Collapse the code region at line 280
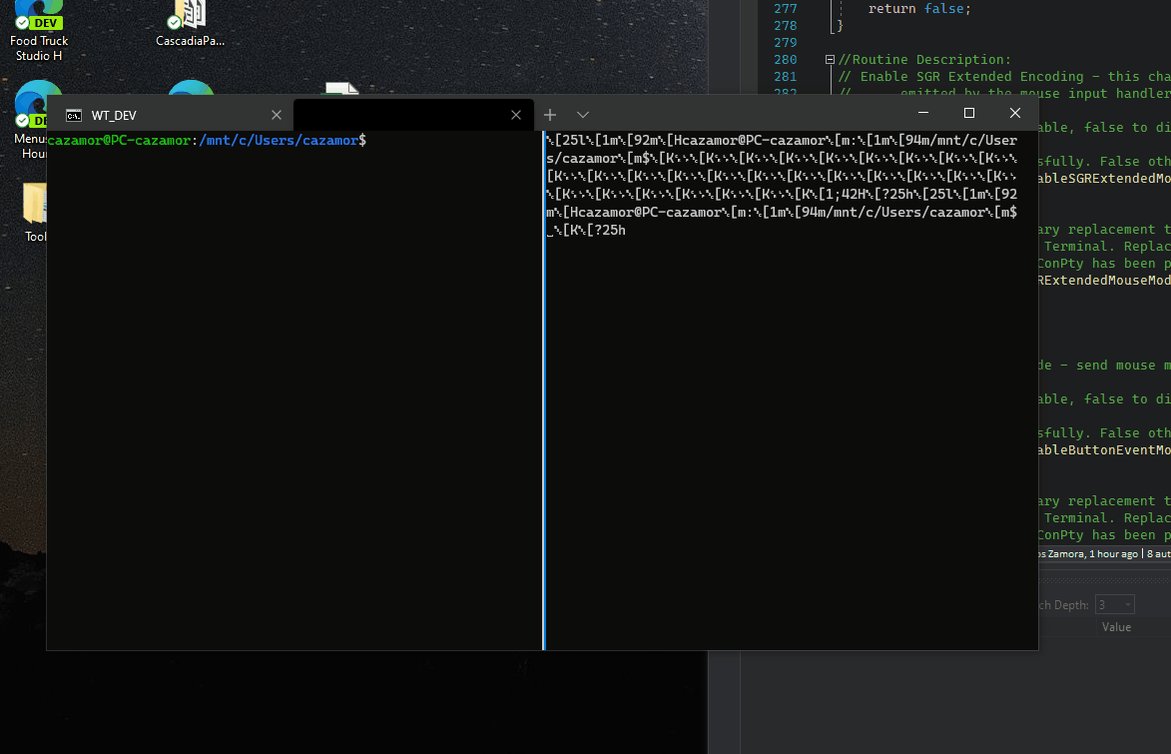The height and width of the screenshot is (754, 1171). 830,59
